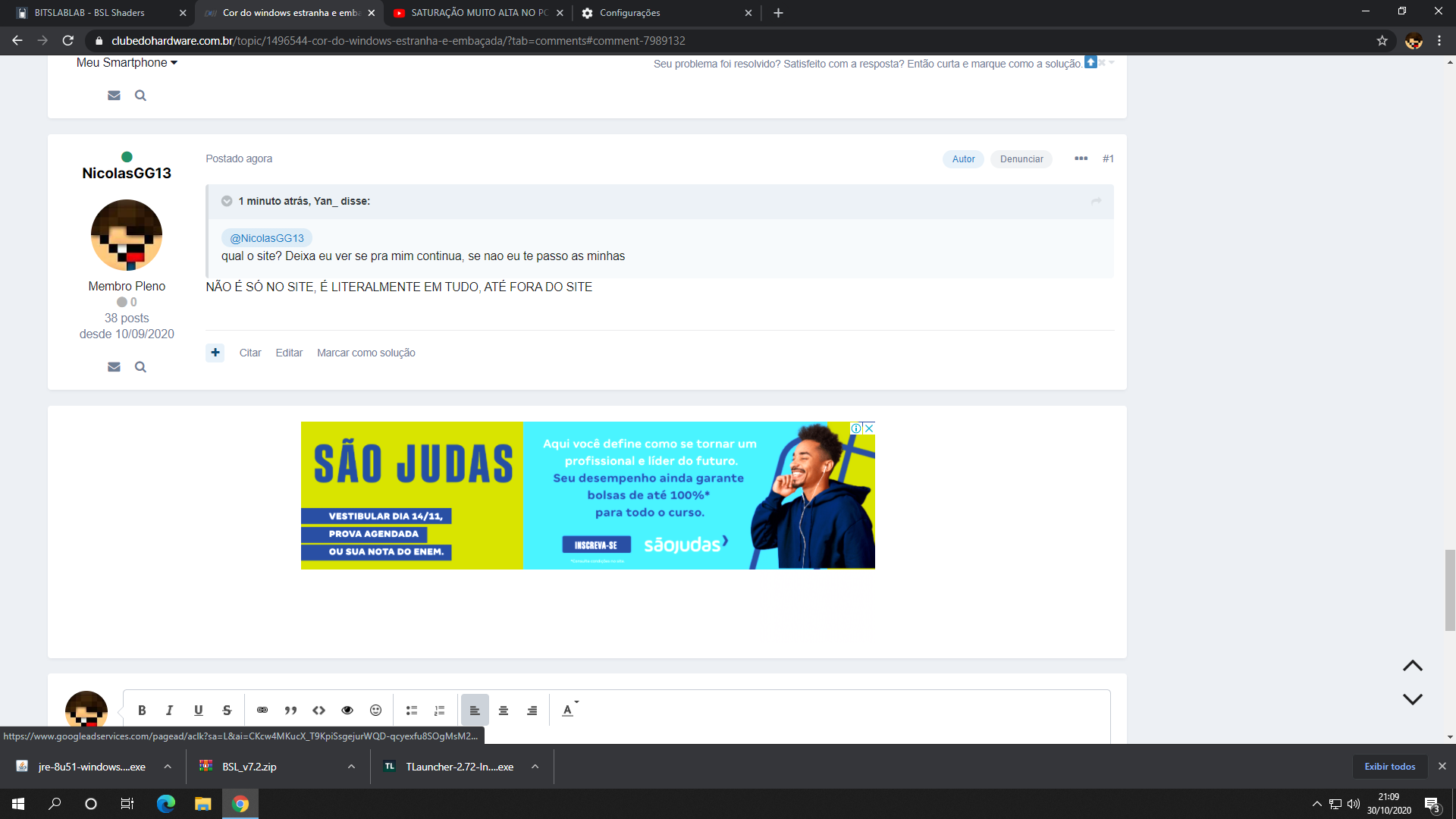Edit the post with Editar
The image size is (1456, 819).
click(289, 353)
